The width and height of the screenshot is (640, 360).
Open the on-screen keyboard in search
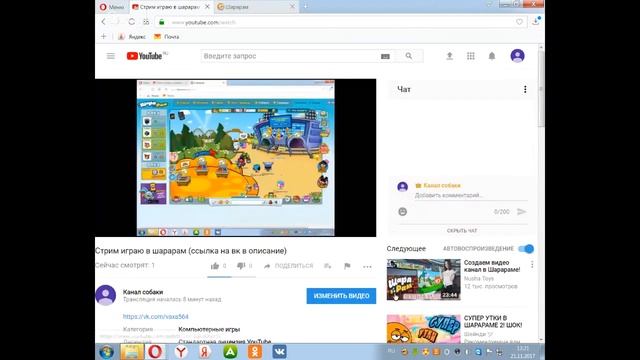pos(385,56)
